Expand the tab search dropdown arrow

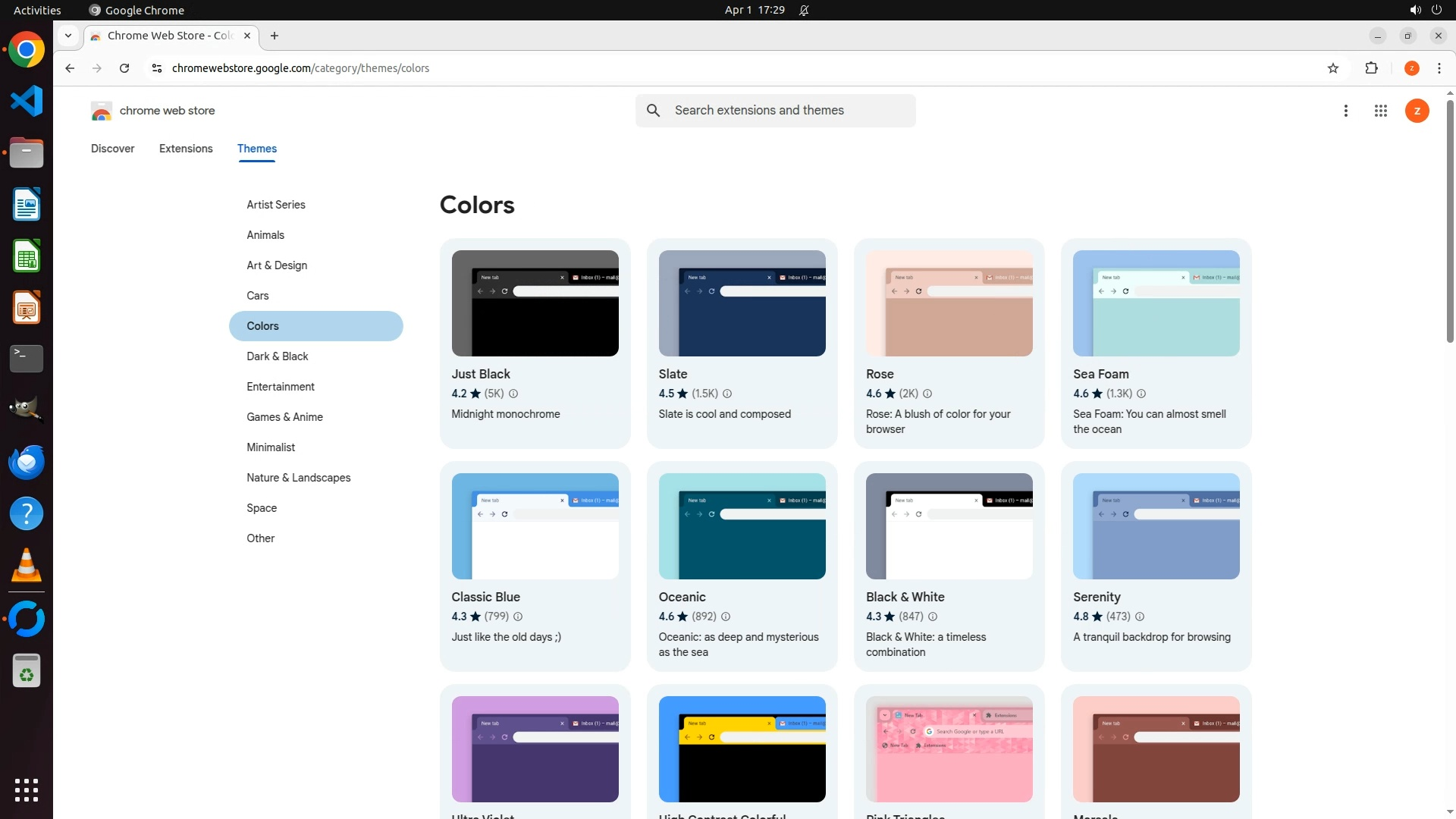[68, 36]
